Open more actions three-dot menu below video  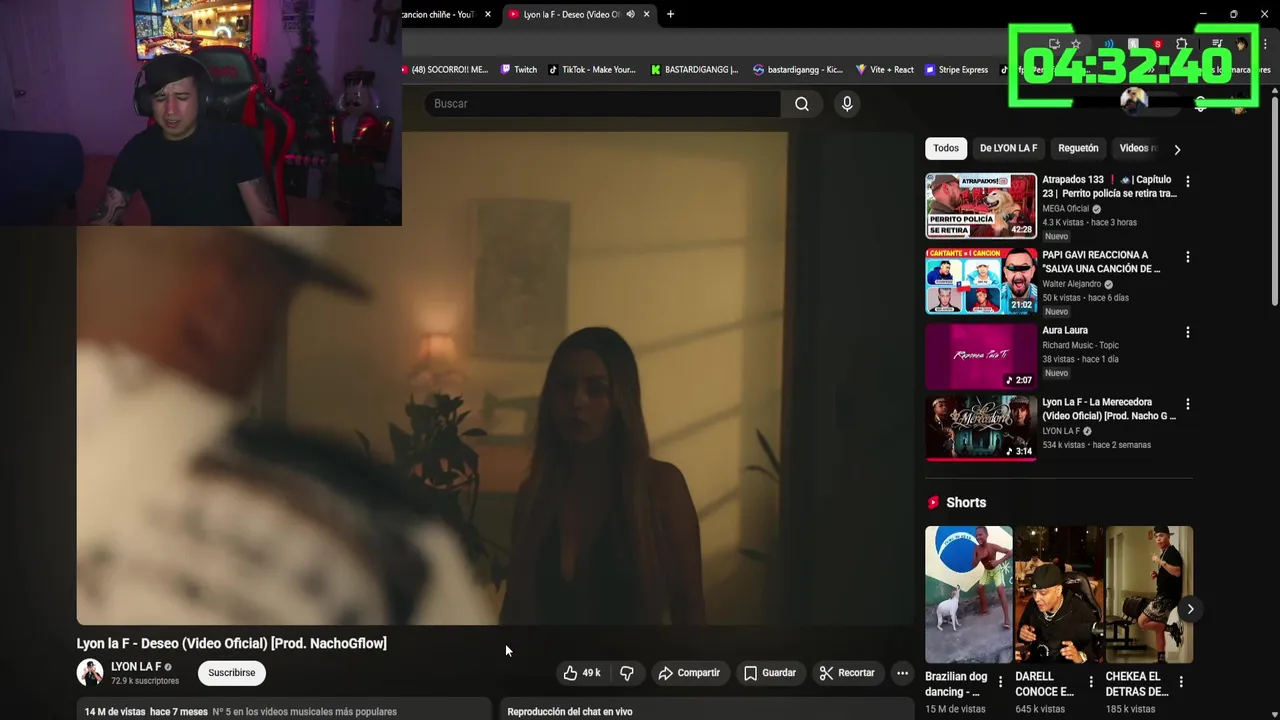tap(902, 673)
